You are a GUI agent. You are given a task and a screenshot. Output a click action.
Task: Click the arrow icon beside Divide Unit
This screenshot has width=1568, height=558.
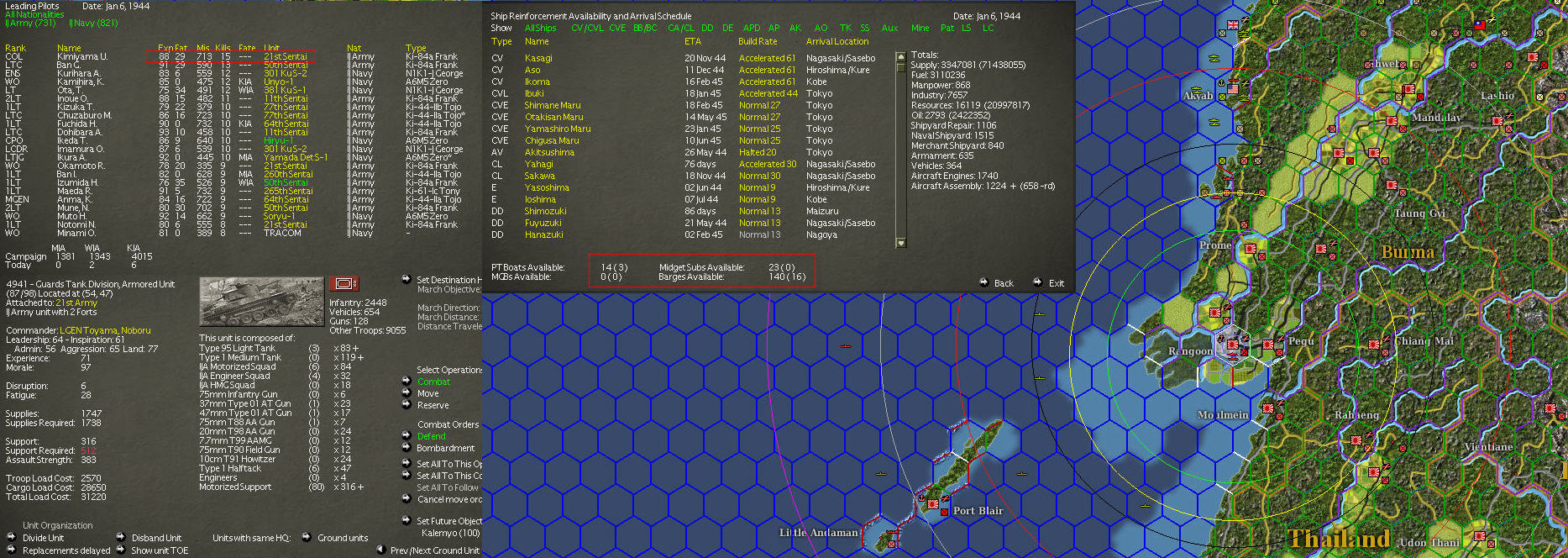(11, 537)
